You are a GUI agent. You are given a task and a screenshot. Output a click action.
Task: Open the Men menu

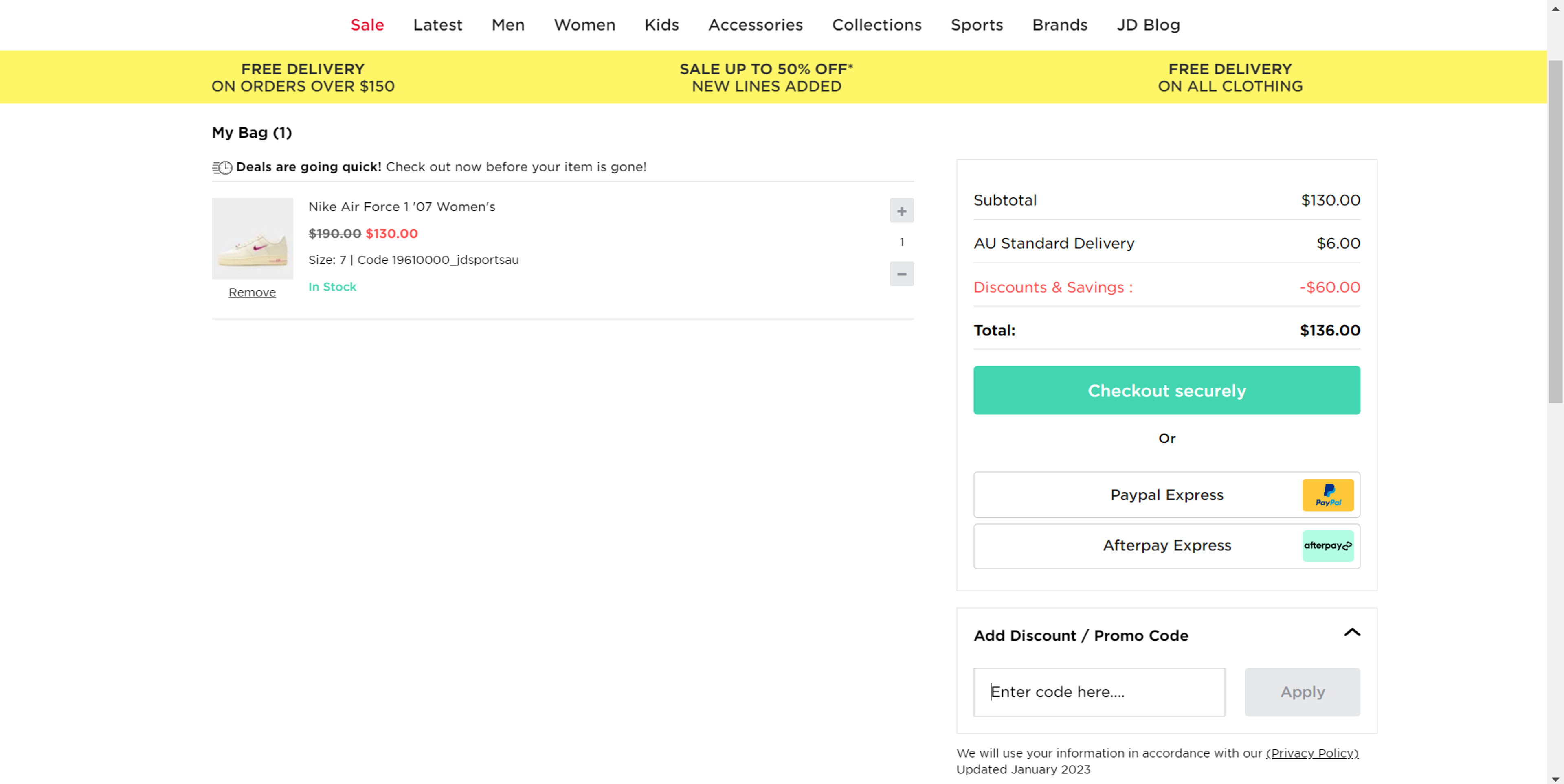coord(507,25)
